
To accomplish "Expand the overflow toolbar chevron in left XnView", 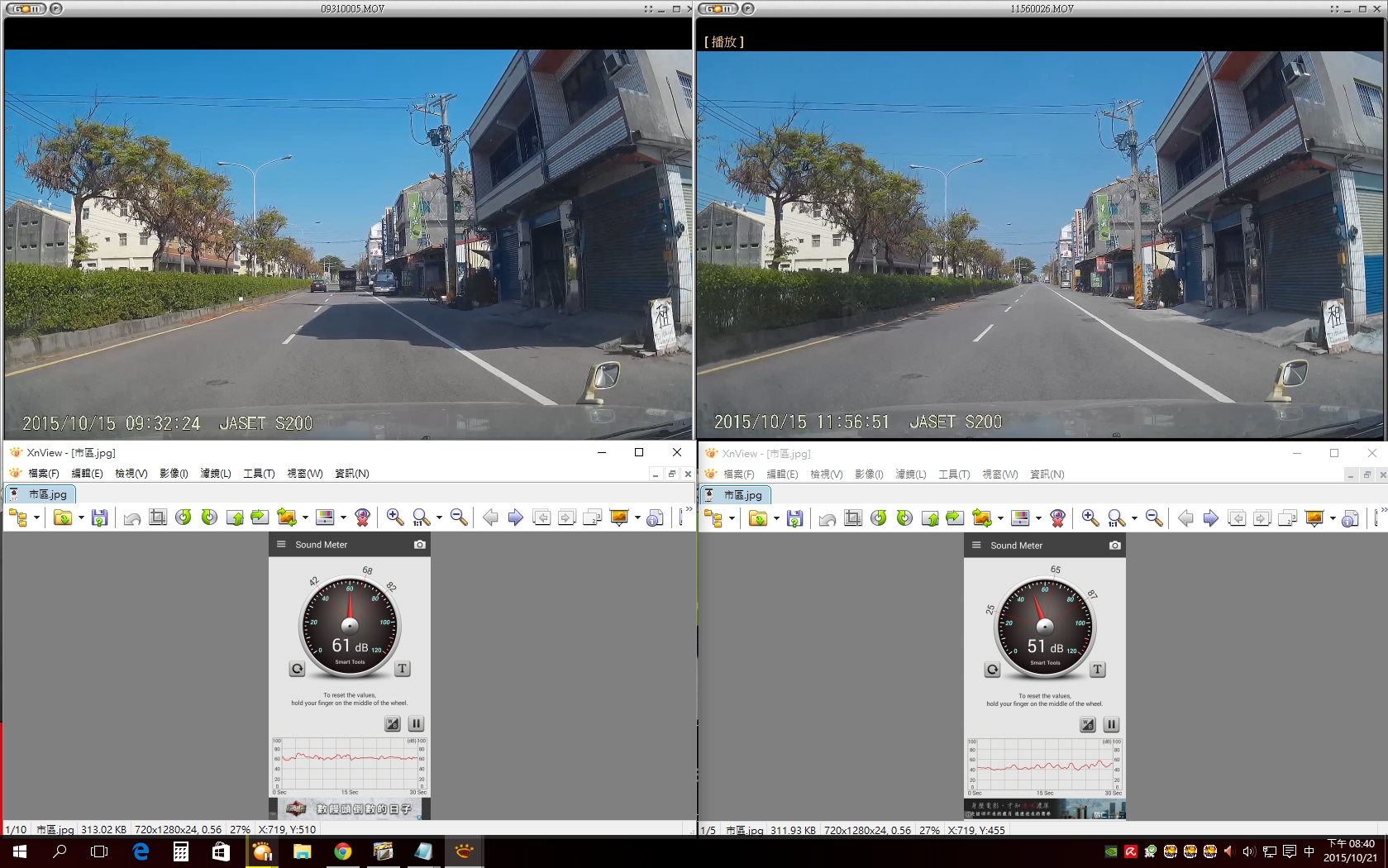I will click(x=689, y=509).
